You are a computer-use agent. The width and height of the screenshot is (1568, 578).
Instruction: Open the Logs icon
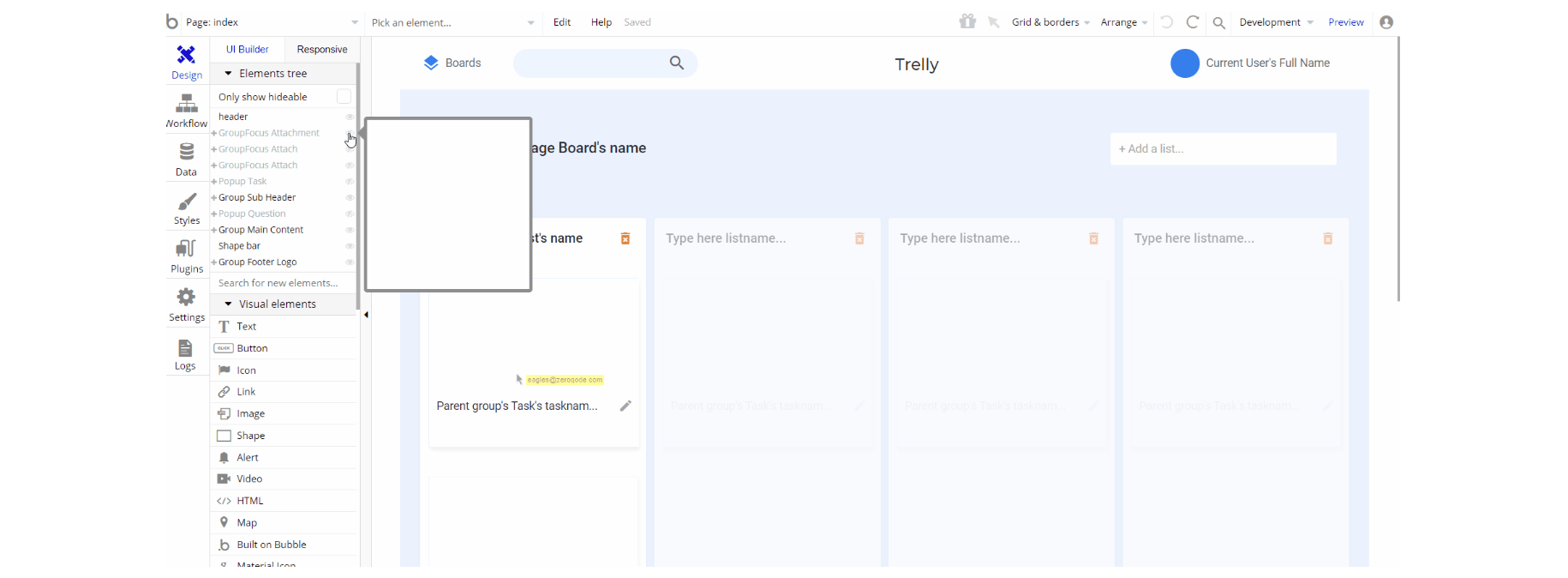pos(185,348)
